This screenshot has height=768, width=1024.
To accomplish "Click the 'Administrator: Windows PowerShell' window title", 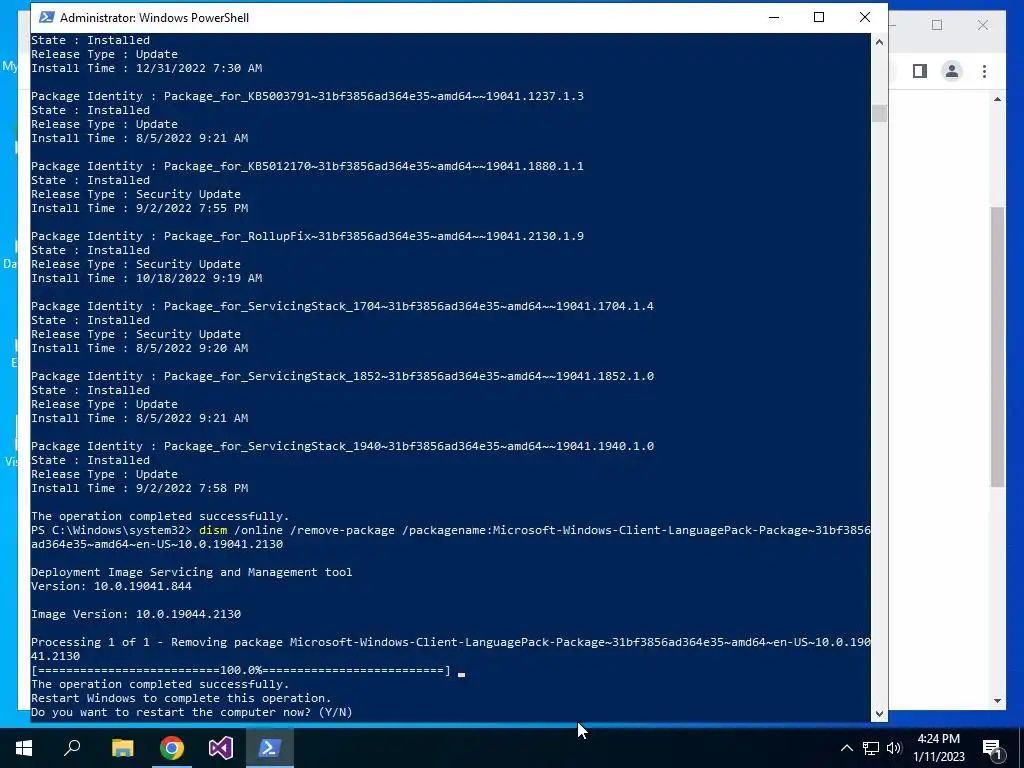I will click(x=154, y=18).
